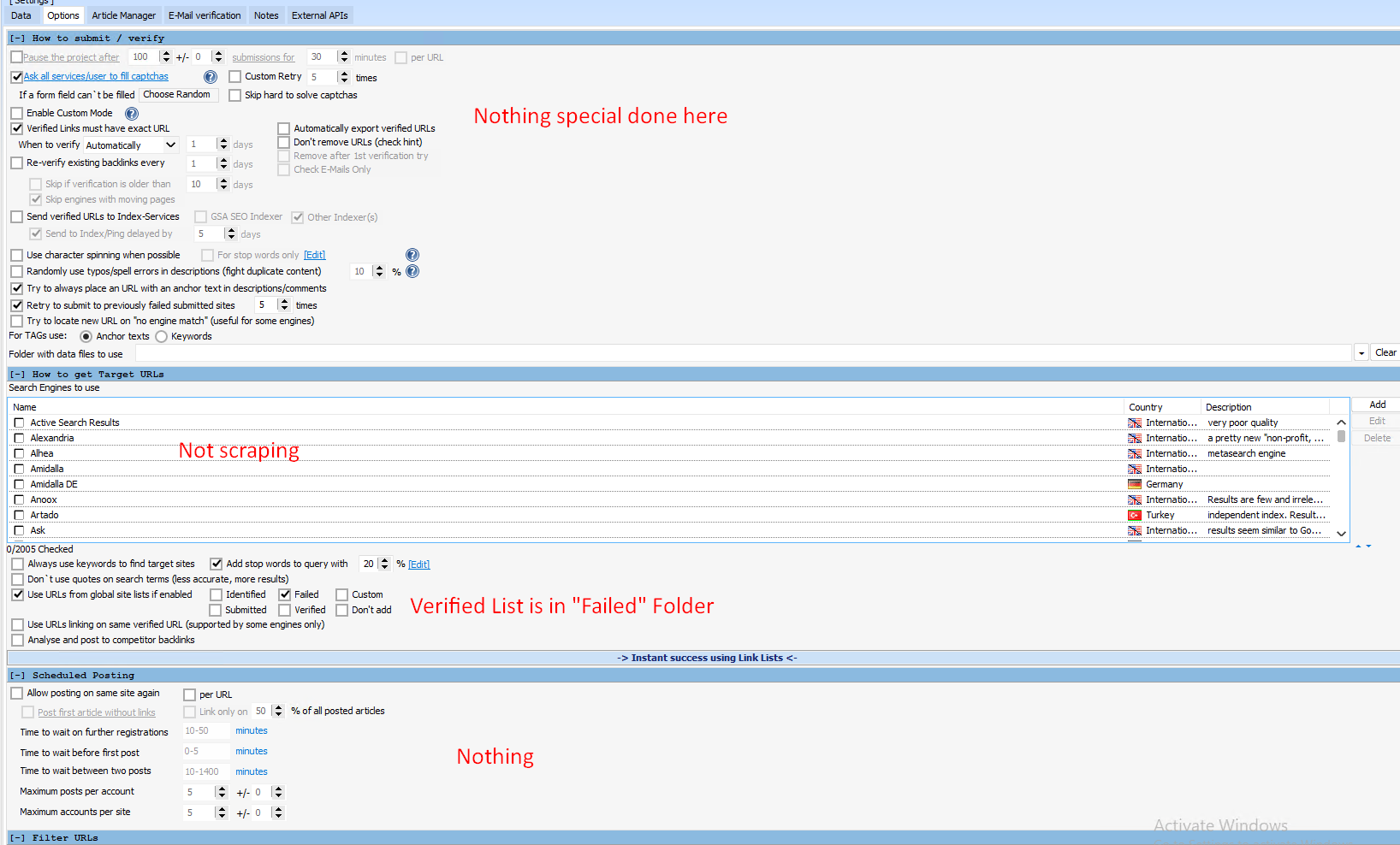Toggle Verified Links must have exact URL
The image size is (1400, 845).
[x=16, y=128]
